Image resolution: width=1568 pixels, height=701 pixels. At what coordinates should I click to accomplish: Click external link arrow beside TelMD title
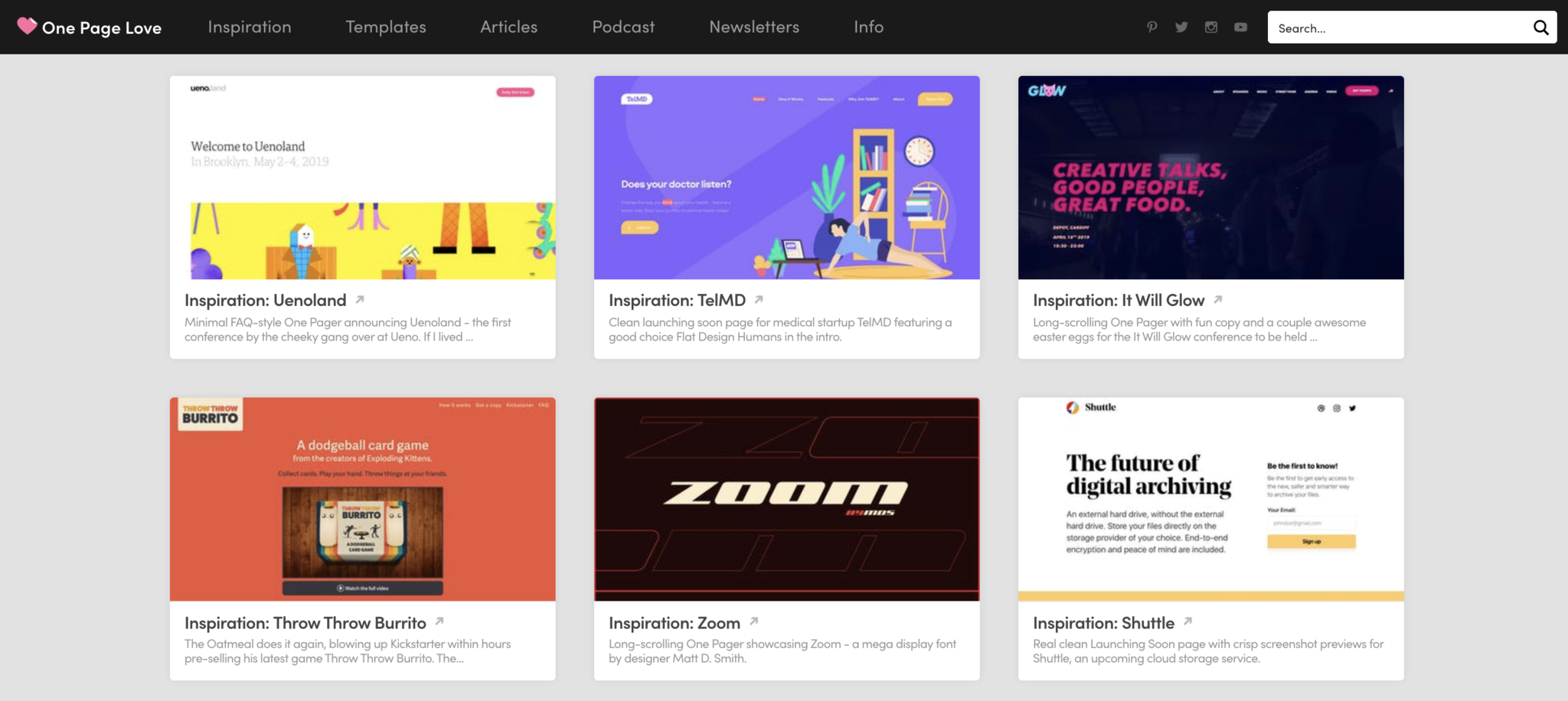tap(759, 299)
